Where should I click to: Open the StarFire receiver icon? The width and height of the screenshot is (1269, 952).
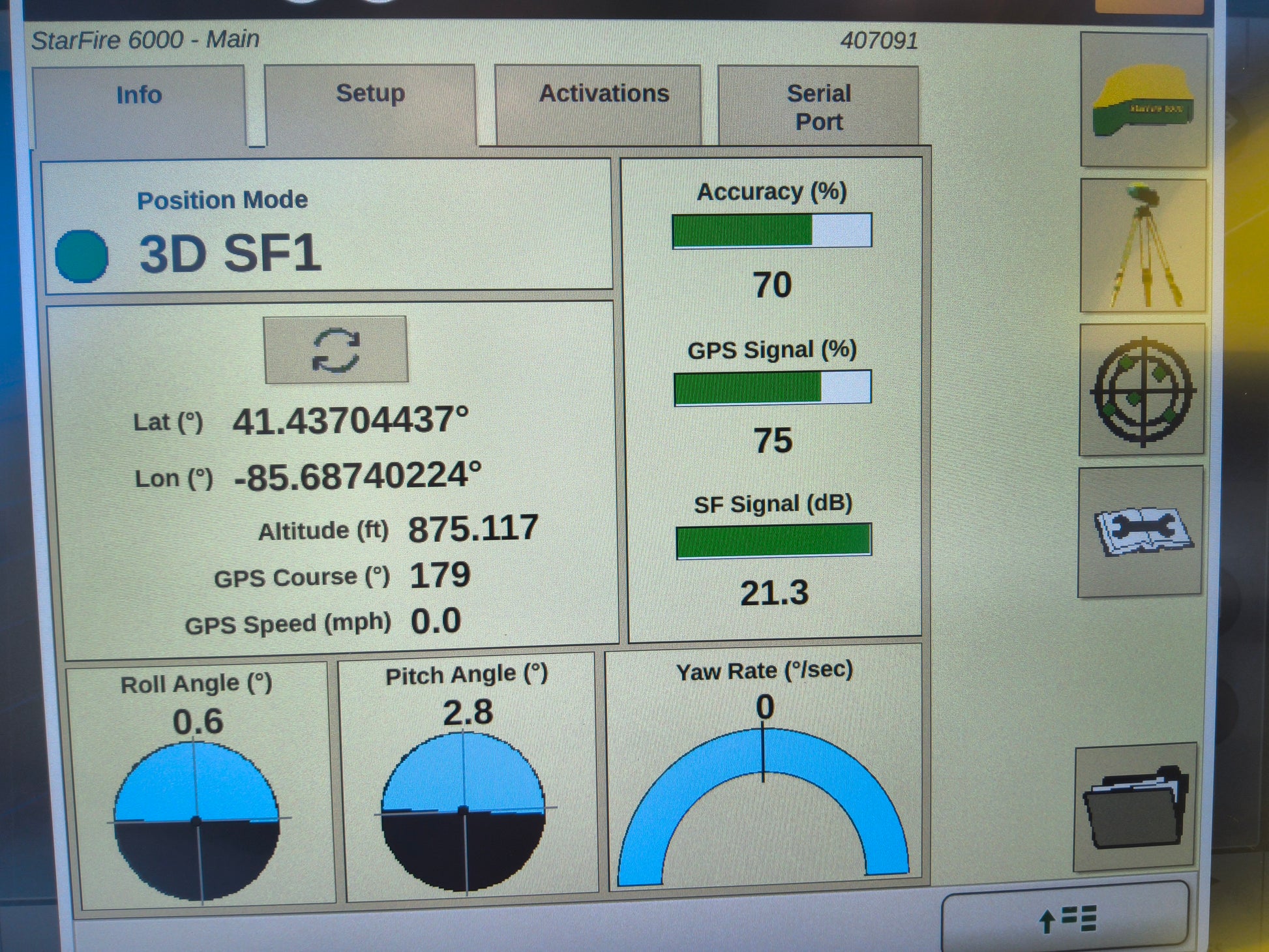[1143, 100]
